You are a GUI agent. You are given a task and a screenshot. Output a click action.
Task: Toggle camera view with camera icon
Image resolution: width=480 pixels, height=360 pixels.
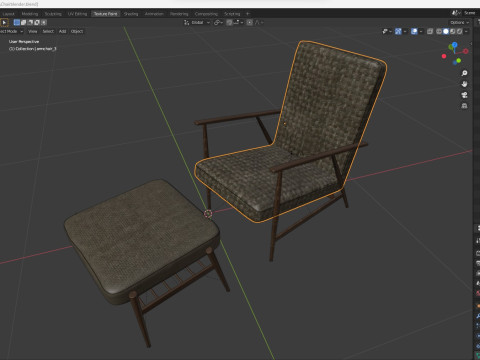pos(464,95)
